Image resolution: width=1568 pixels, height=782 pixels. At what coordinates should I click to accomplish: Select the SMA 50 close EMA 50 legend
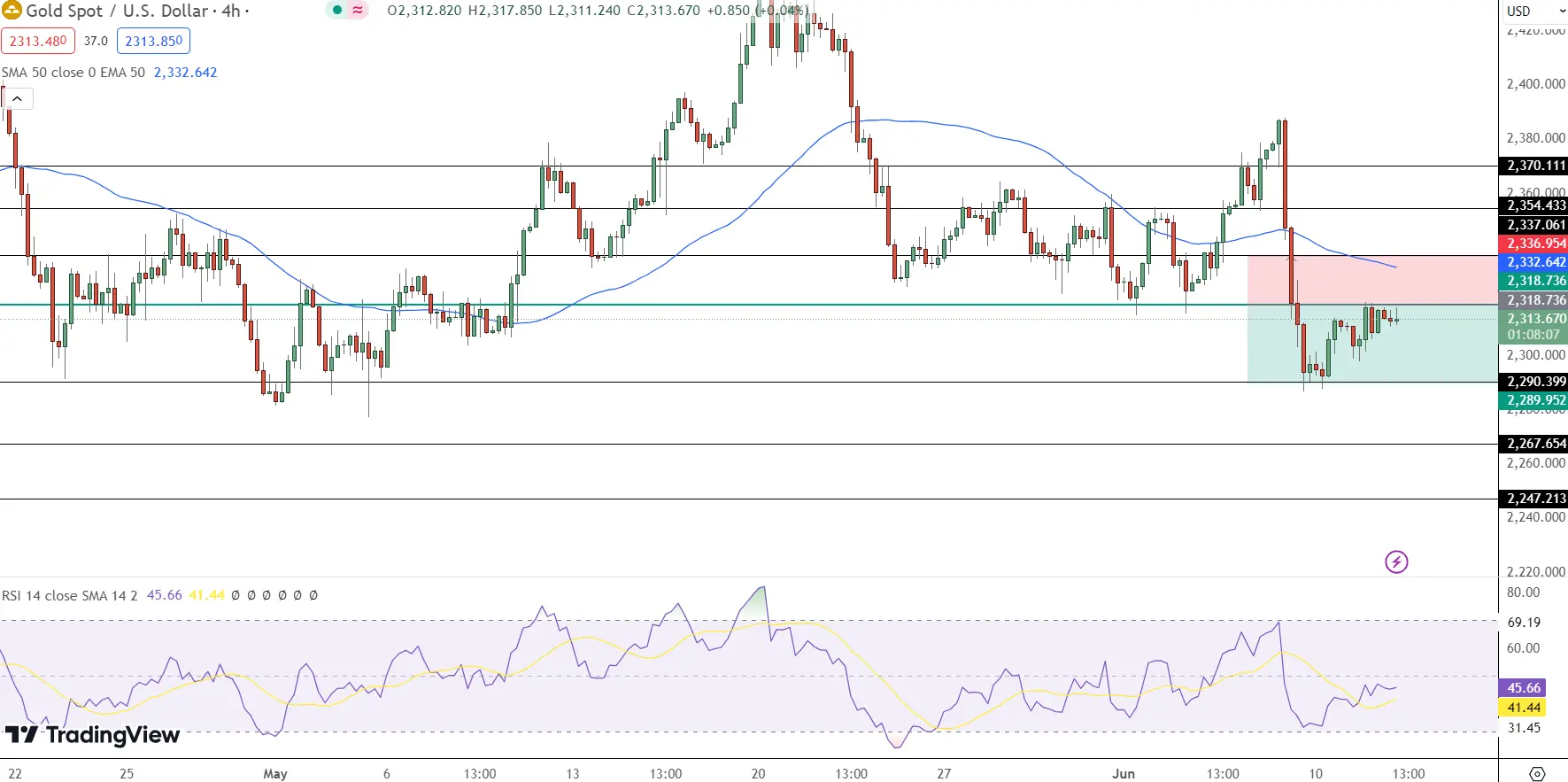tap(73, 73)
